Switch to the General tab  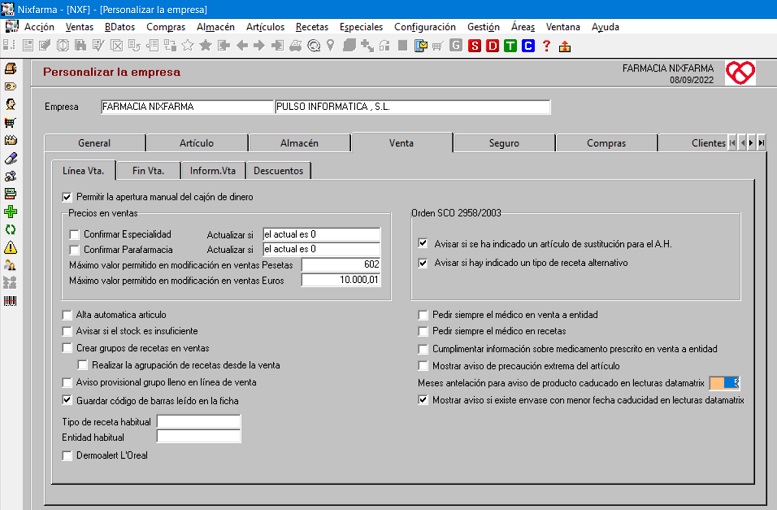(x=94, y=143)
